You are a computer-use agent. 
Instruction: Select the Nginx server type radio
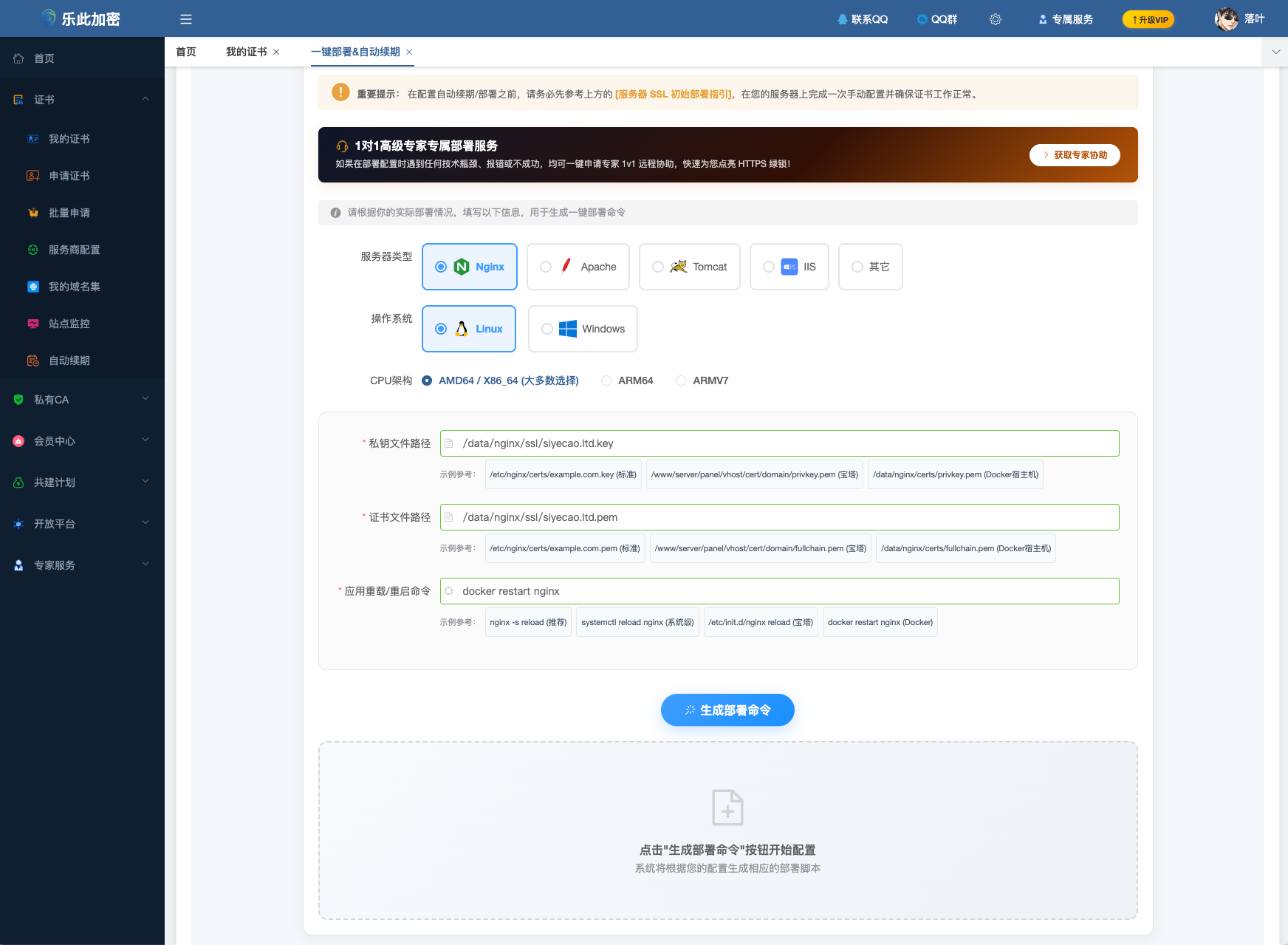click(x=441, y=267)
